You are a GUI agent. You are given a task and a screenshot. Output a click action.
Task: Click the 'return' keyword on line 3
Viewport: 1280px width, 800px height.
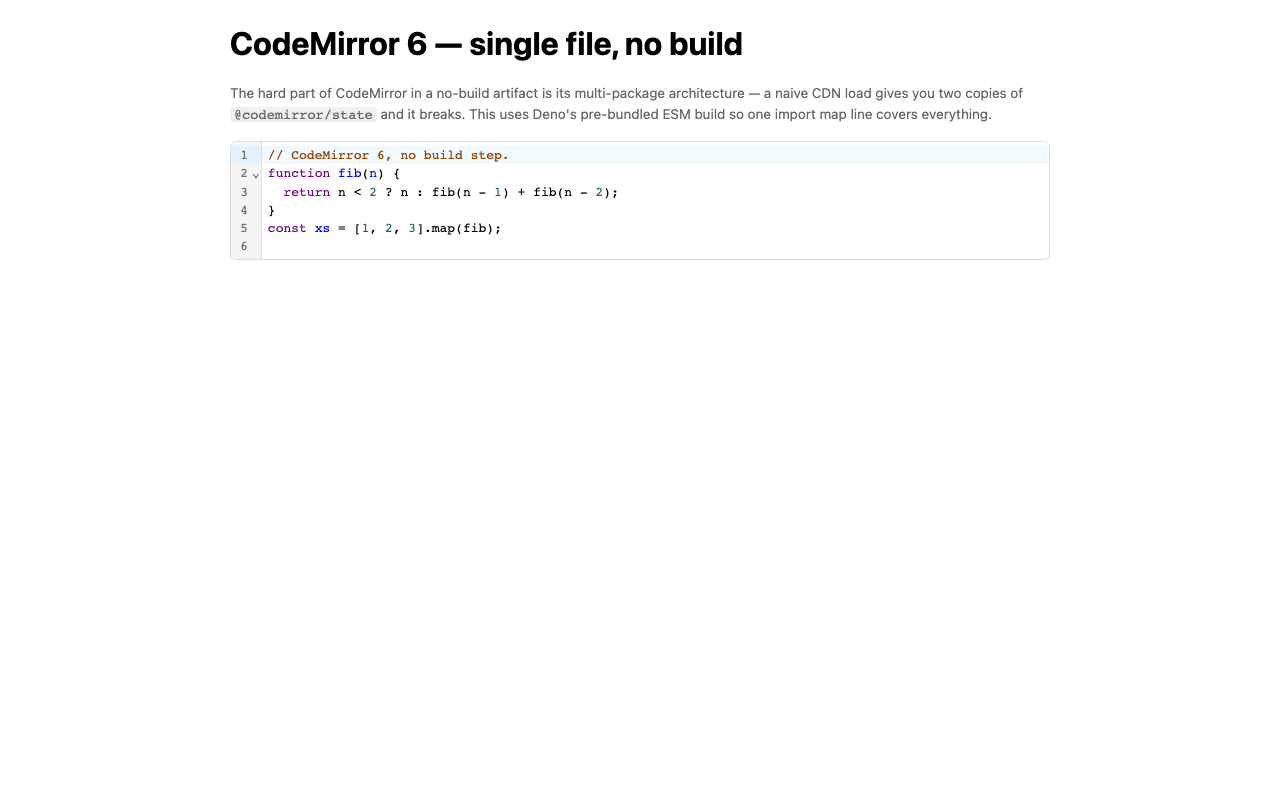306,192
